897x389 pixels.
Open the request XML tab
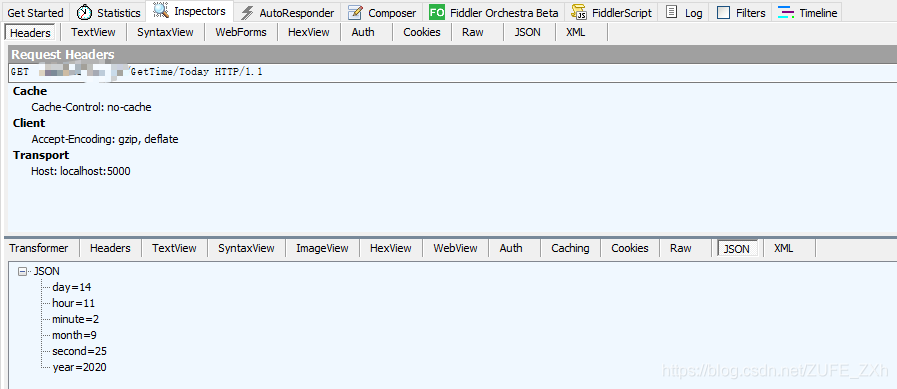coord(575,32)
